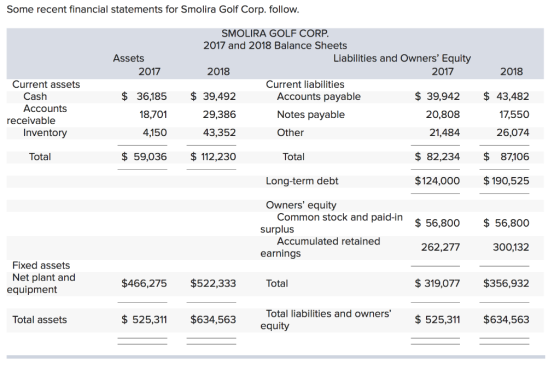560x366 pixels.
Task: Click the Accounts payable label
Action: (319, 97)
